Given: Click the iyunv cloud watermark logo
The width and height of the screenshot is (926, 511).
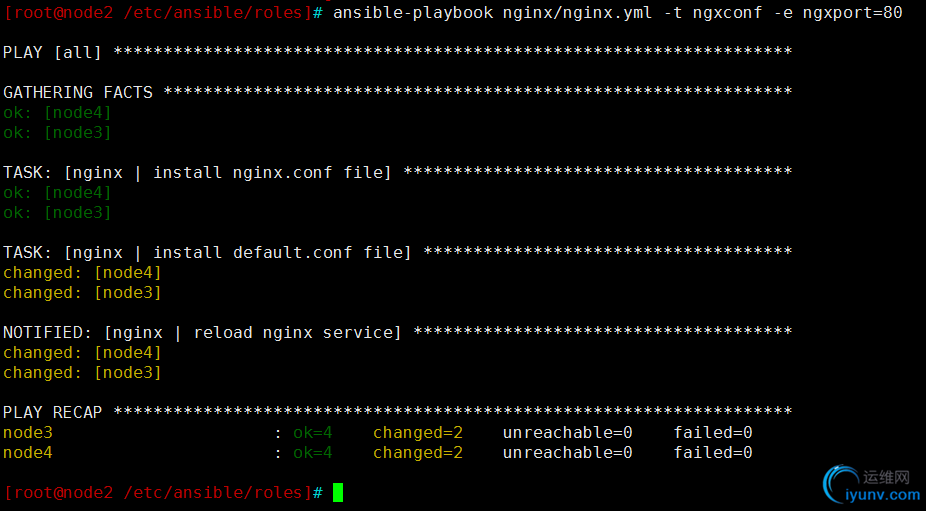Looking at the screenshot, I should [x=838, y=486].
